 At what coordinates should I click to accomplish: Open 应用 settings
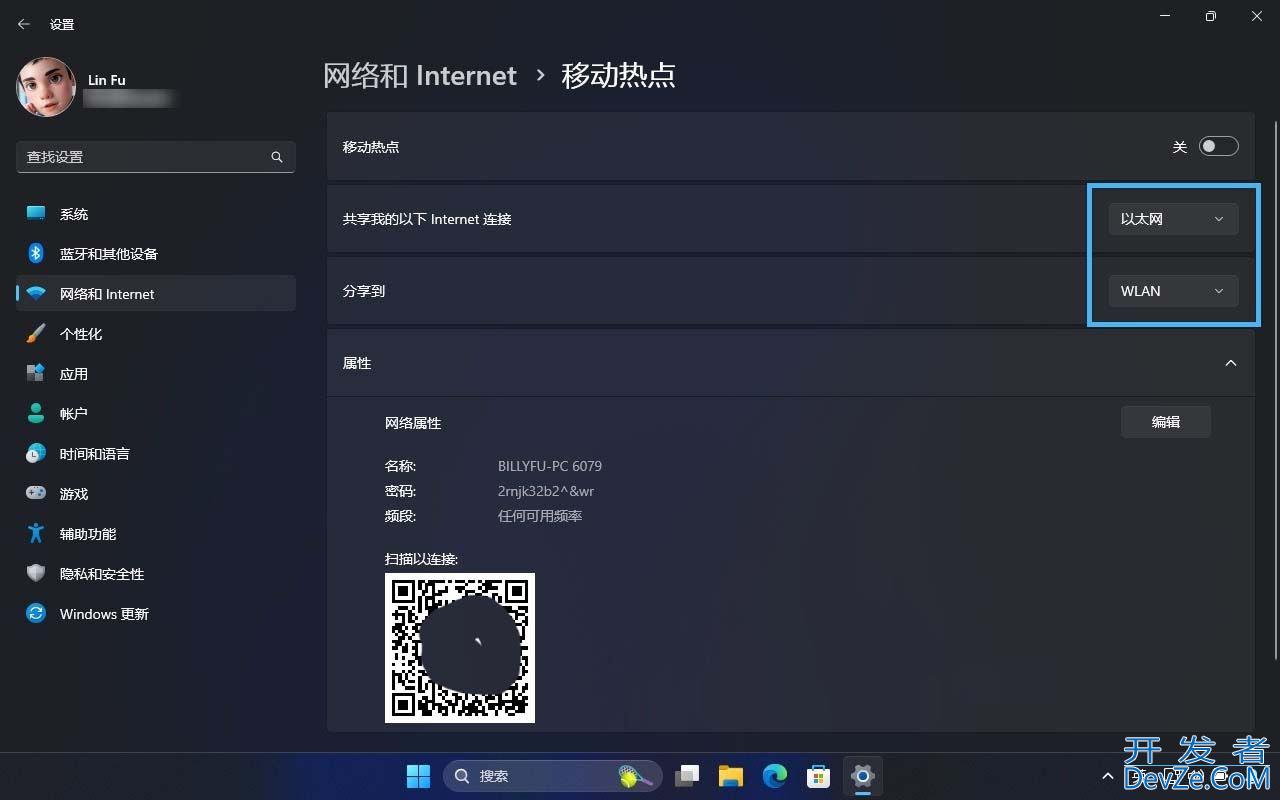pyautogui.click(x=156, y=374)
